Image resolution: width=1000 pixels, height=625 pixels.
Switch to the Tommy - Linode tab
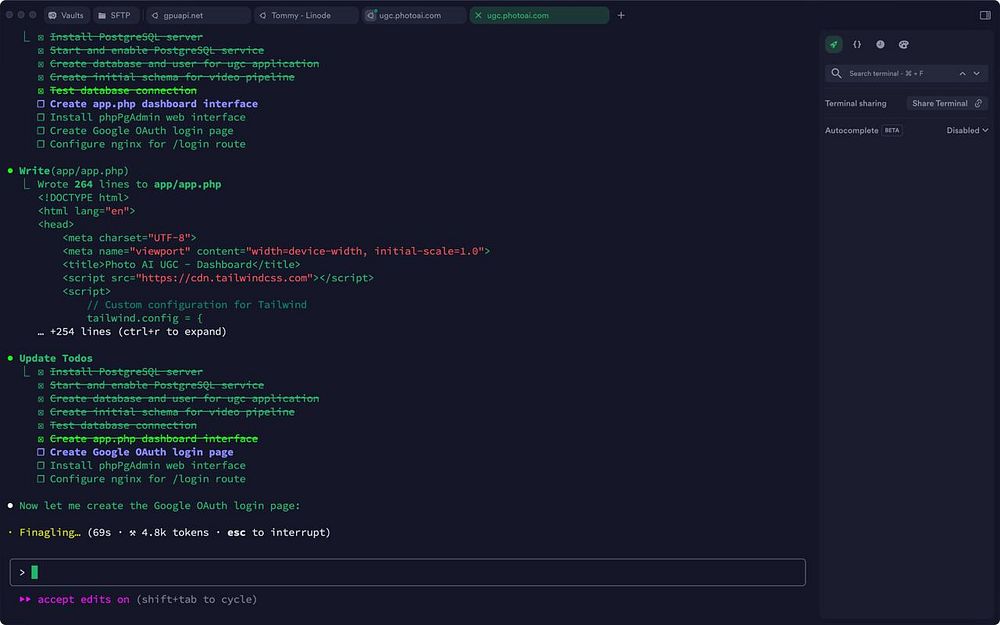pyautogui.click(x=307, y=15)
